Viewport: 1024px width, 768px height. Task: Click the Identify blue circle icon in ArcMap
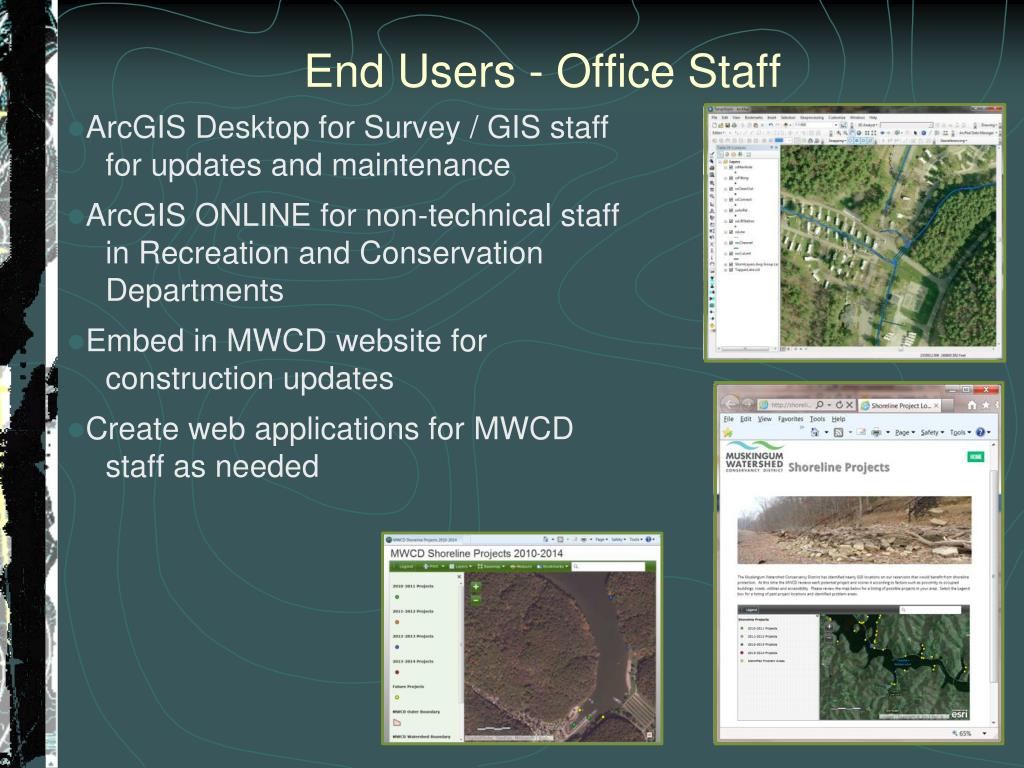pos(923,133)
